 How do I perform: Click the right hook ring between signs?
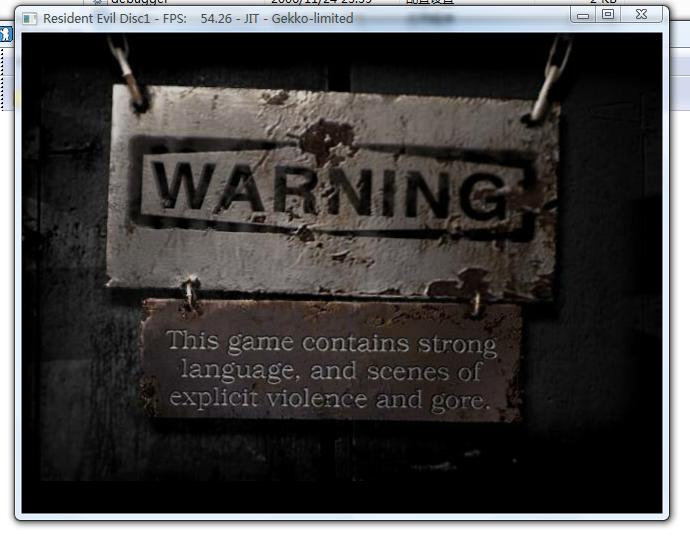pyautogui.click(x=476, y=300)
